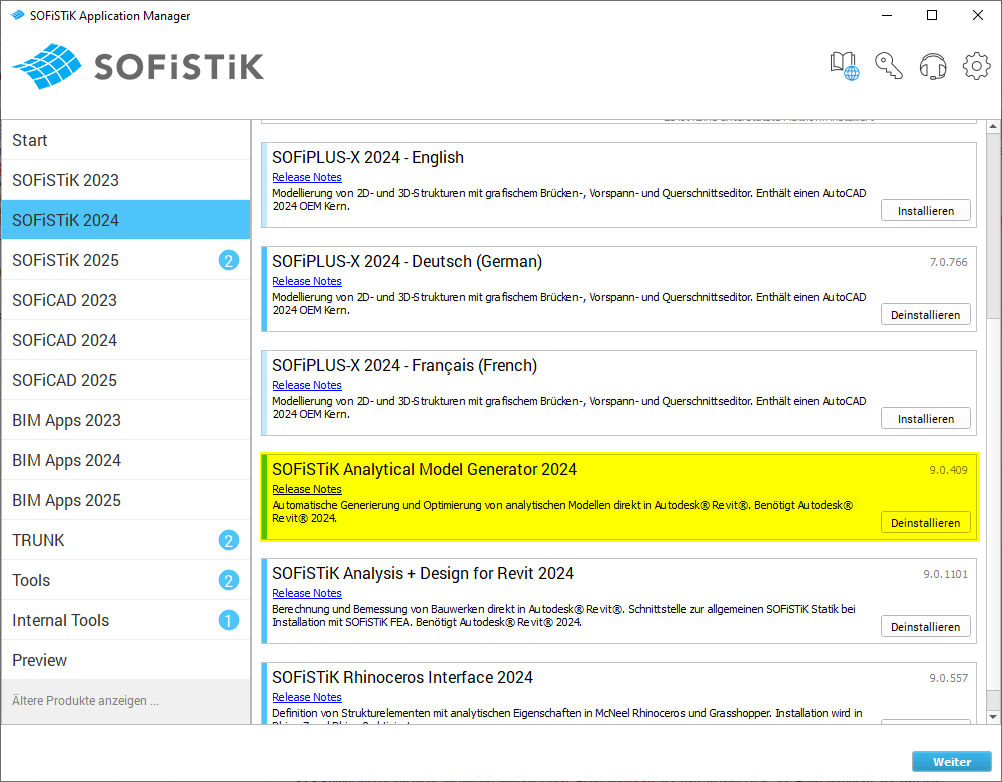Select the Start sidebar entry

(126, 140)
